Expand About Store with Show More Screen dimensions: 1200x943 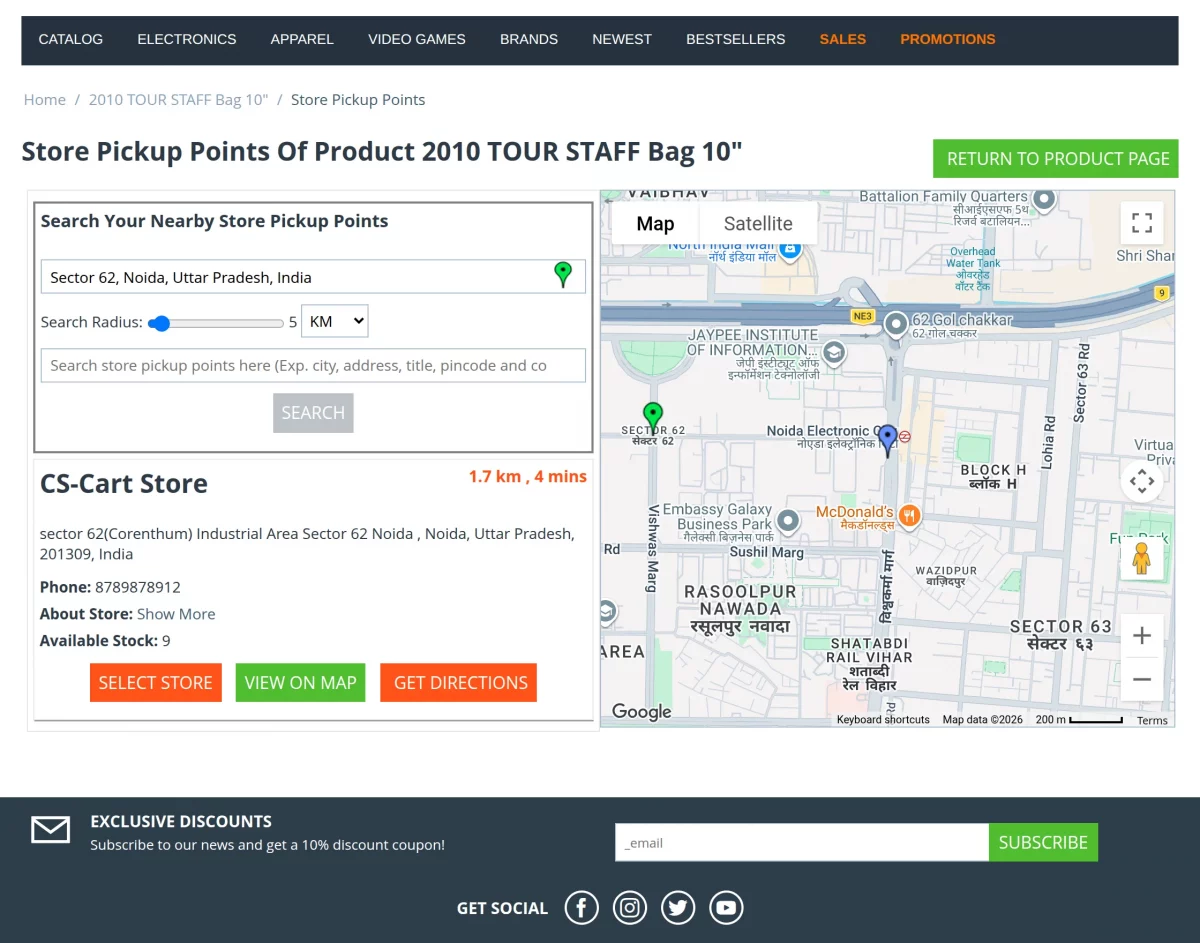176,614
